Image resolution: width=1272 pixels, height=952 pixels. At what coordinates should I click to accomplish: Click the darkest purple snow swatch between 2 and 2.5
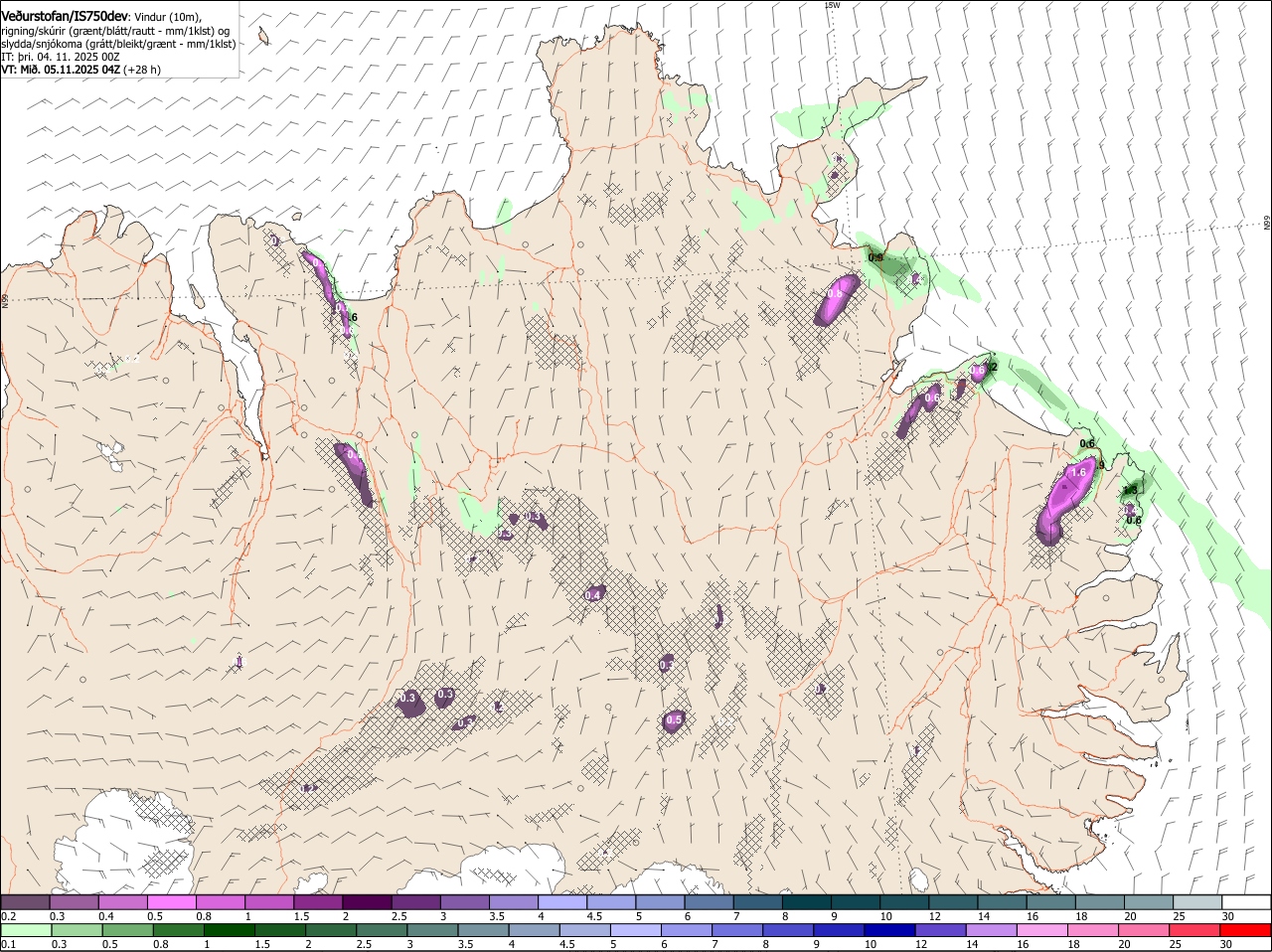pyautogui.click(x=367, y=902)
